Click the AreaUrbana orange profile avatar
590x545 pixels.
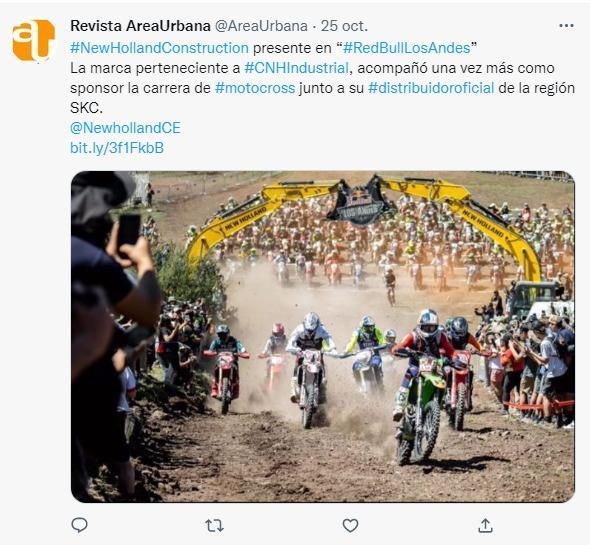point(33,40)
